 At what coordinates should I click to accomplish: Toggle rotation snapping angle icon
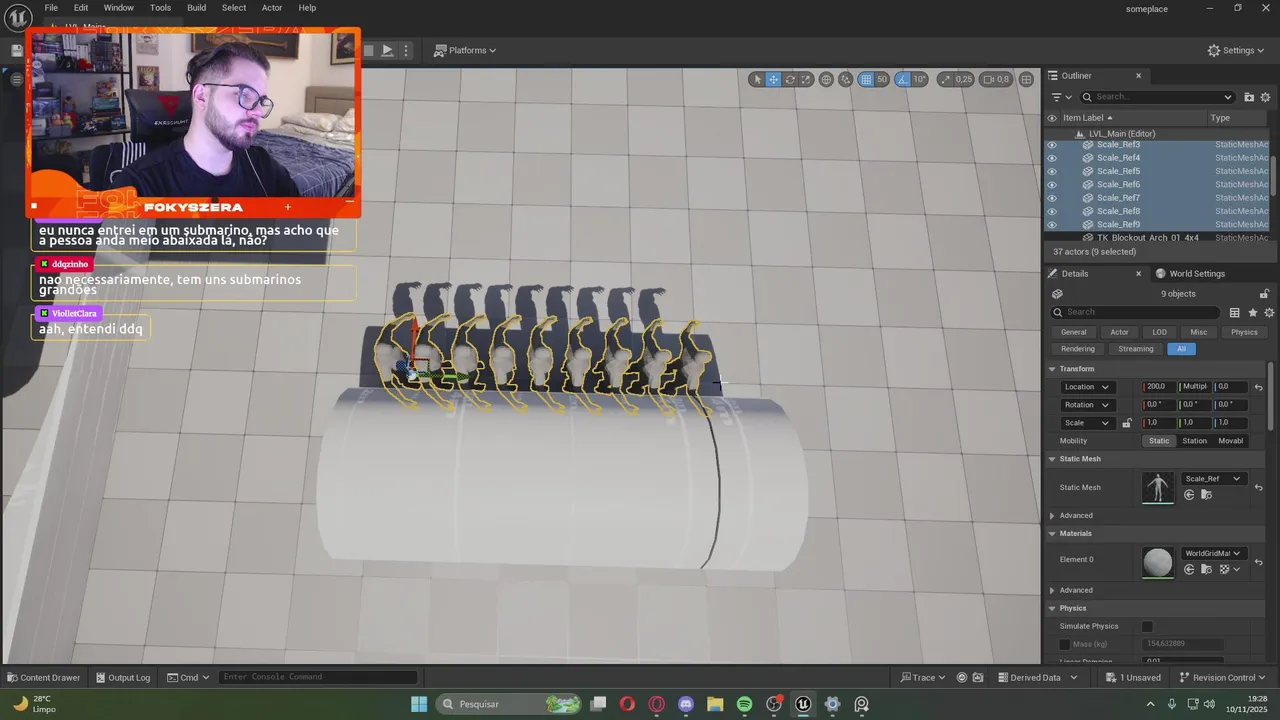coord(903,79)
